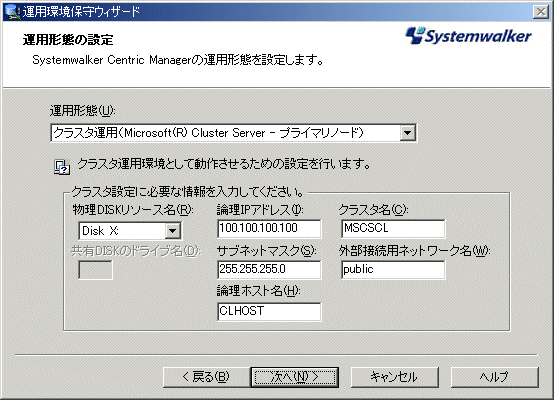Proceed with the 次へ(N) button
The image size is (554, 400).
pos(295,377)
